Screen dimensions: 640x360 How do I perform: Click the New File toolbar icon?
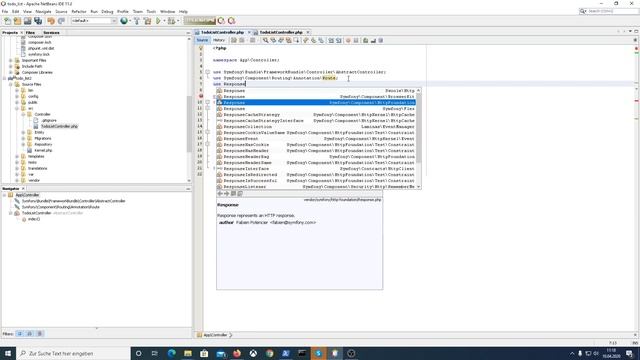pyautogui.click(x=7, y=21)
